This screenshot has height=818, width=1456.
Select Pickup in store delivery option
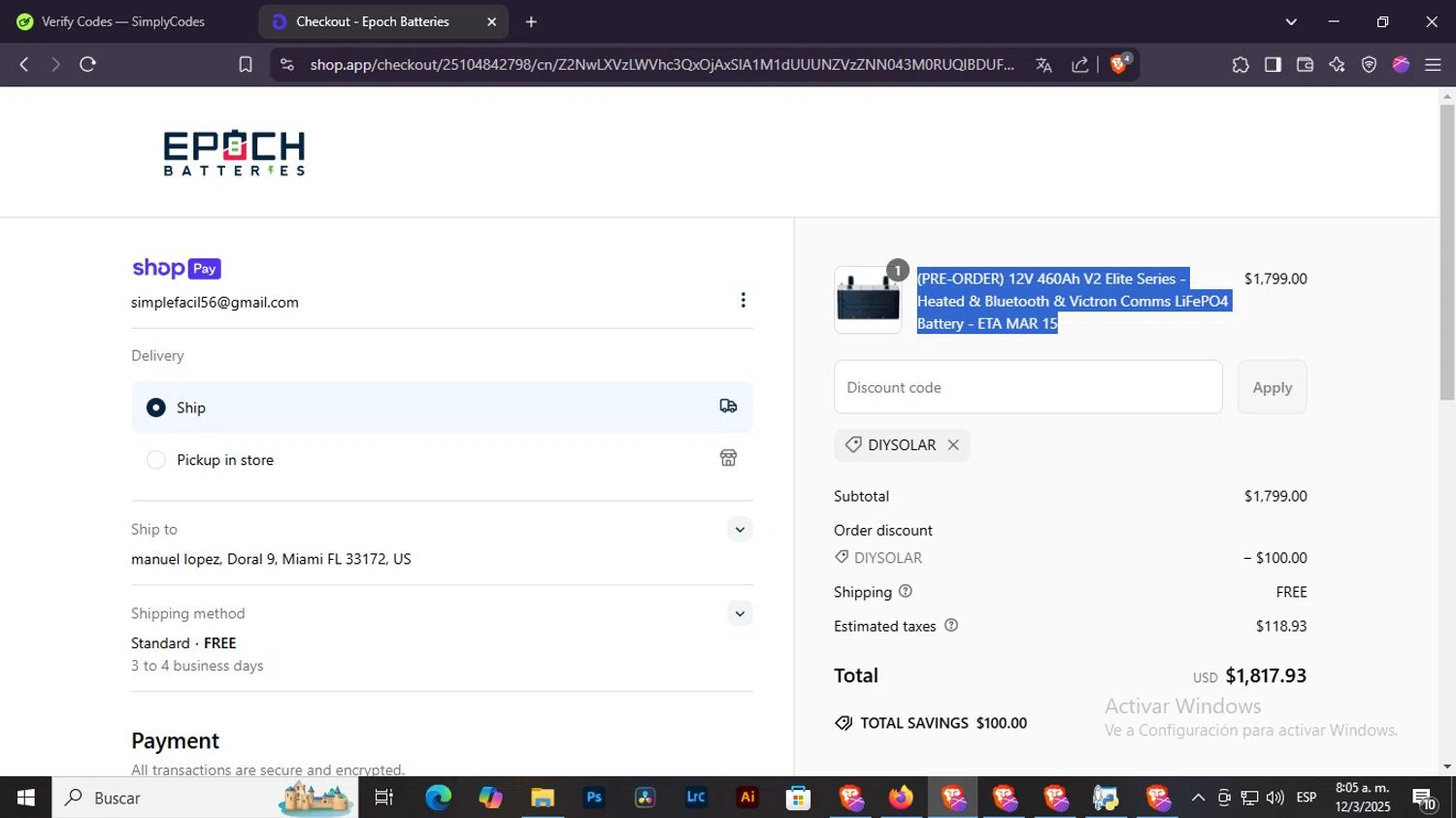(x=442, y=459)
